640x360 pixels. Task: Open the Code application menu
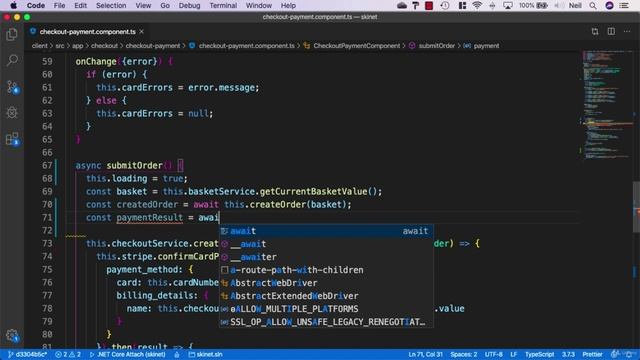pyautogui.click(x=36, y=5)
